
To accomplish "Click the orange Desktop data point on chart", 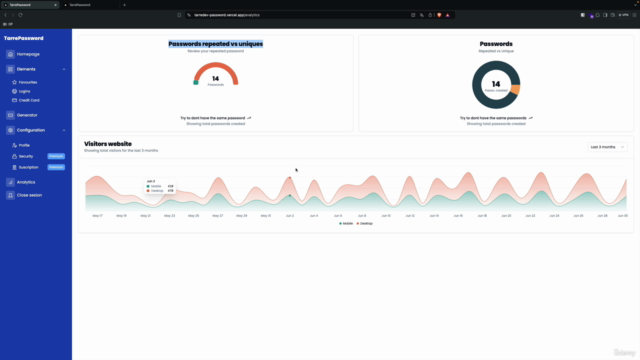I will (290, 178).
